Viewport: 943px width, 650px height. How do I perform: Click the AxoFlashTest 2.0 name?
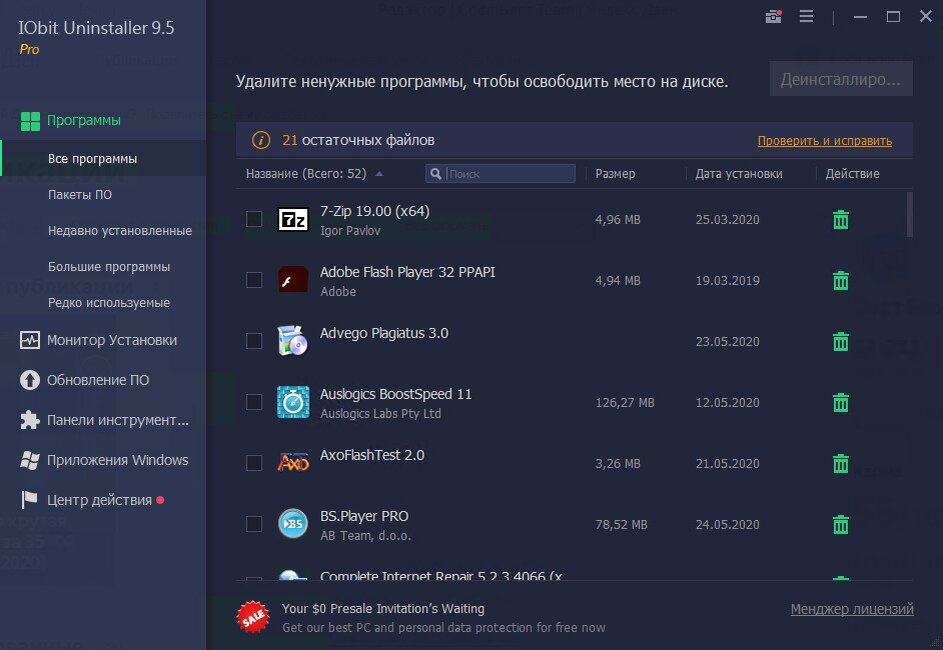[372, 455]
